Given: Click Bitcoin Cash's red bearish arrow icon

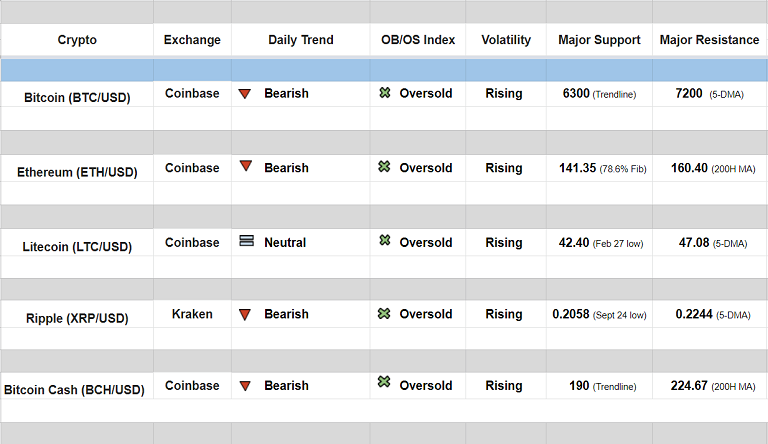Looking at the screenshot, I should tap(245, 385).
